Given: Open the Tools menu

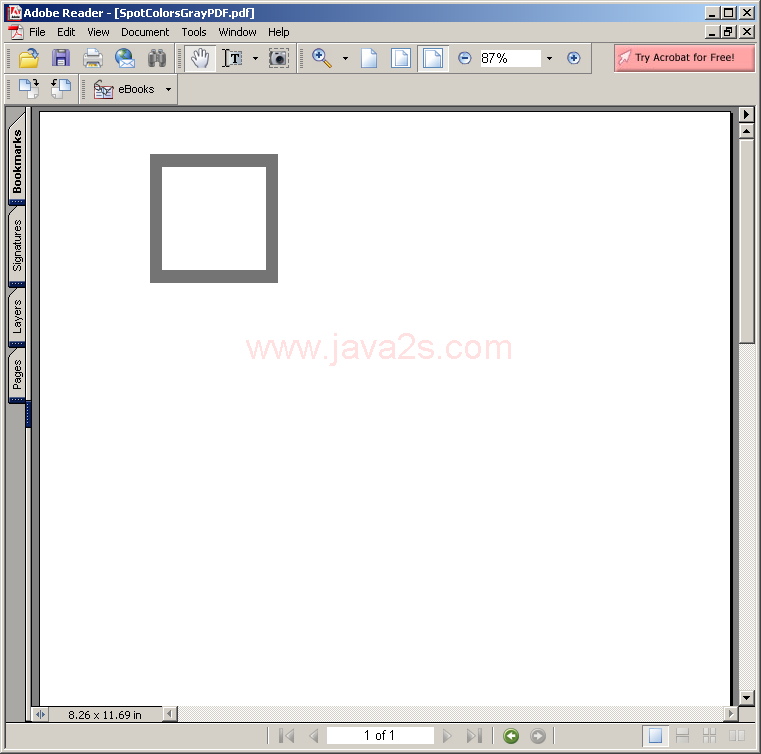Looking at the screenshot, I should [194, 32].
